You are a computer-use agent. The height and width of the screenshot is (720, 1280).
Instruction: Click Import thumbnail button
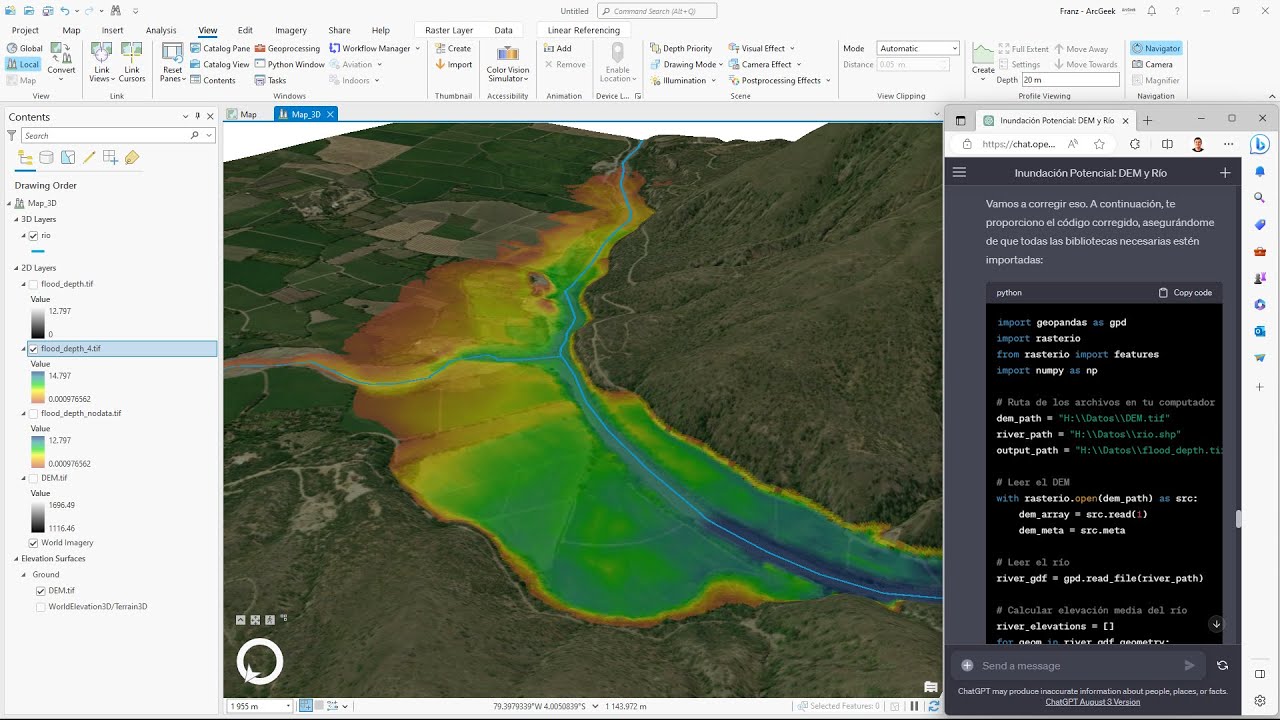(453, 64)
